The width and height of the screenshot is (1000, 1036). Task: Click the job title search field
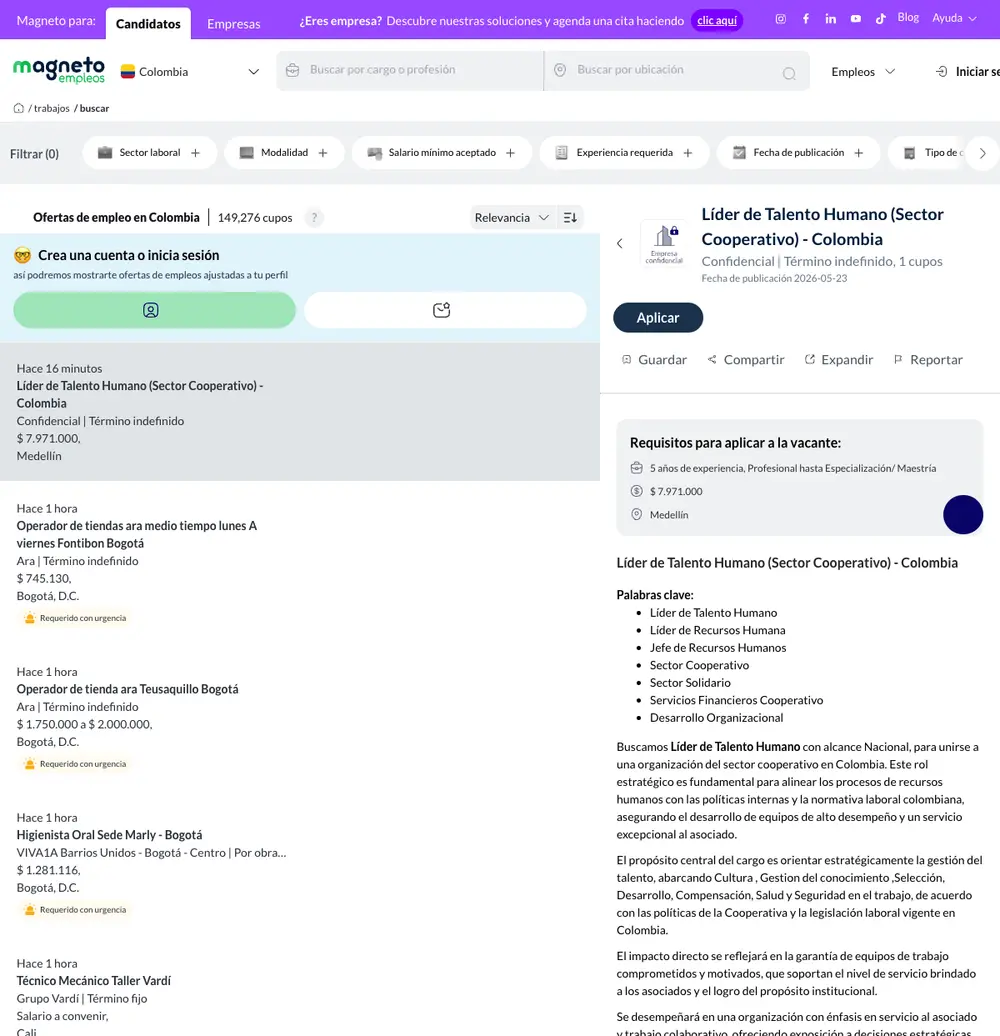410,70
